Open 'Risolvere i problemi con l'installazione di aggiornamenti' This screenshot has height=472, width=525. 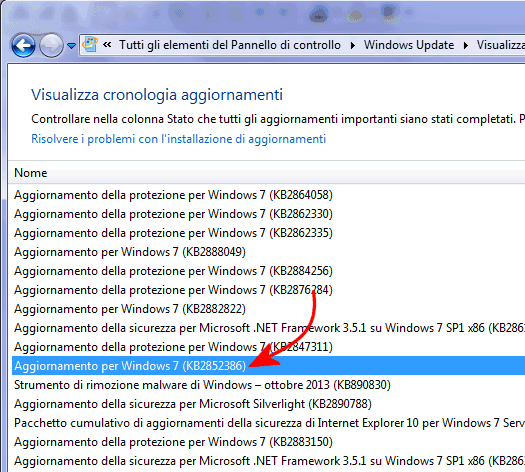178,139
